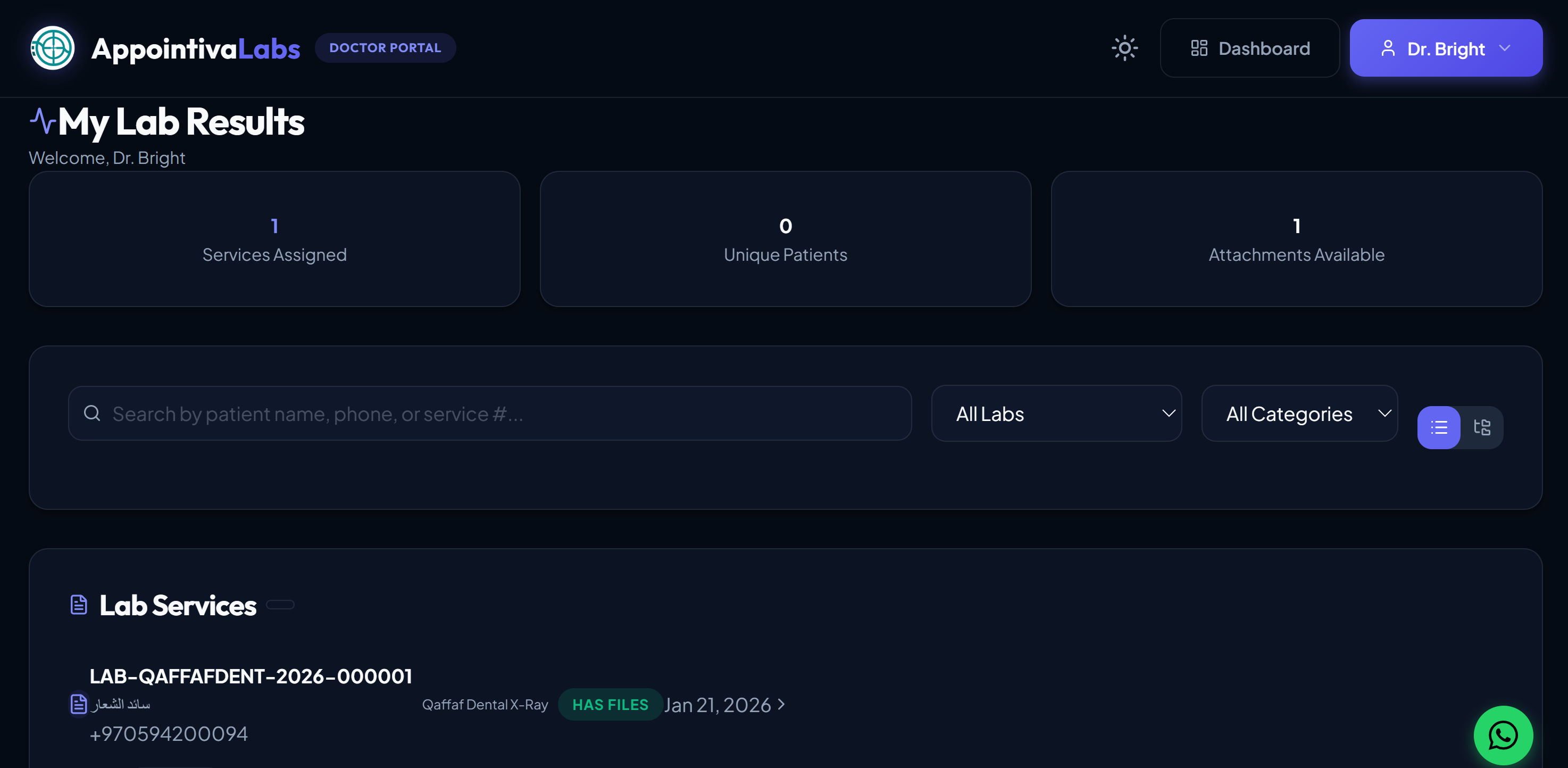Click the document icon beside Lab Services

click(x=79, y=604)
